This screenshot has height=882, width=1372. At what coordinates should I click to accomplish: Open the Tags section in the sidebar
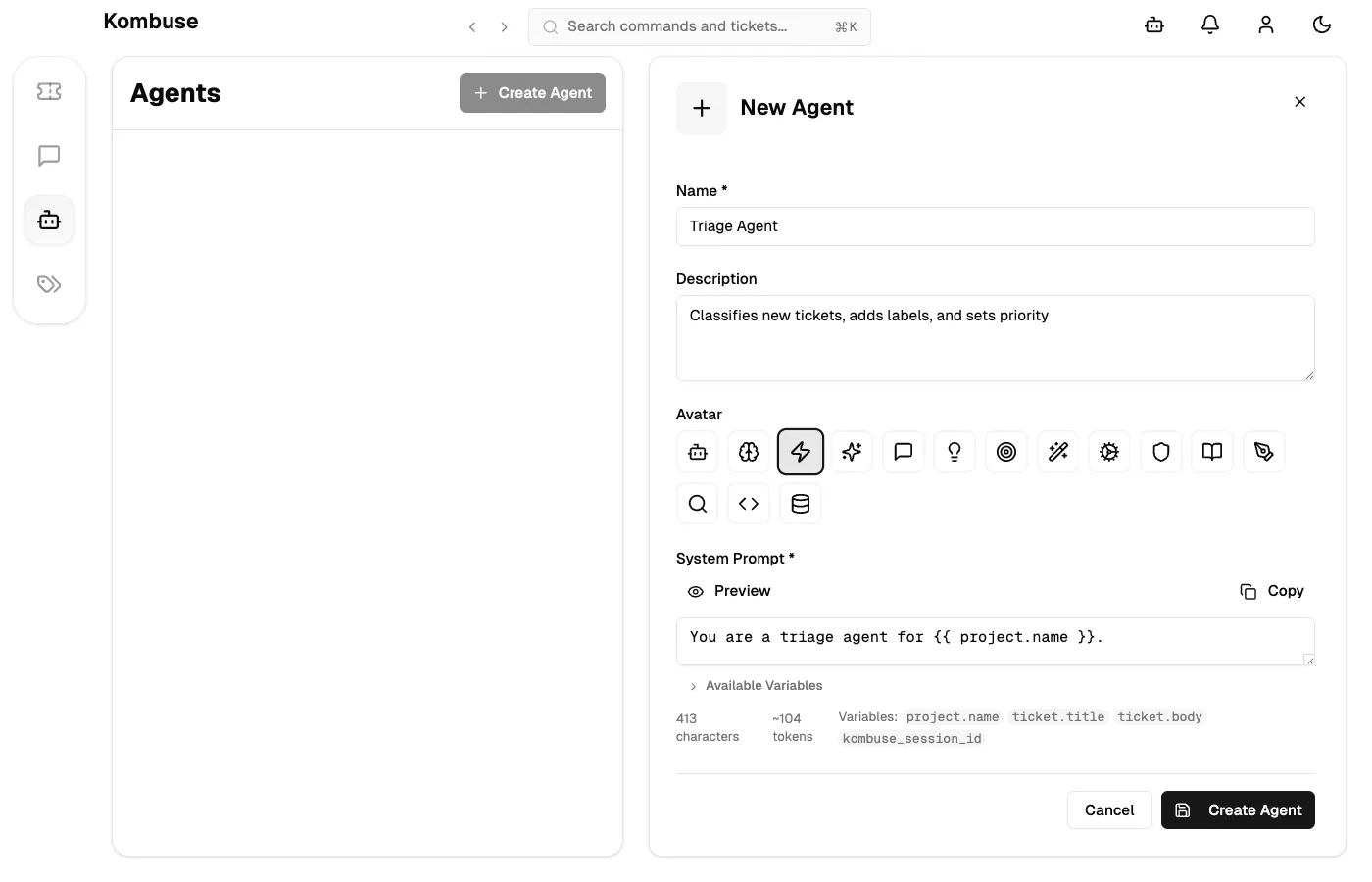(x=49, y=284)
